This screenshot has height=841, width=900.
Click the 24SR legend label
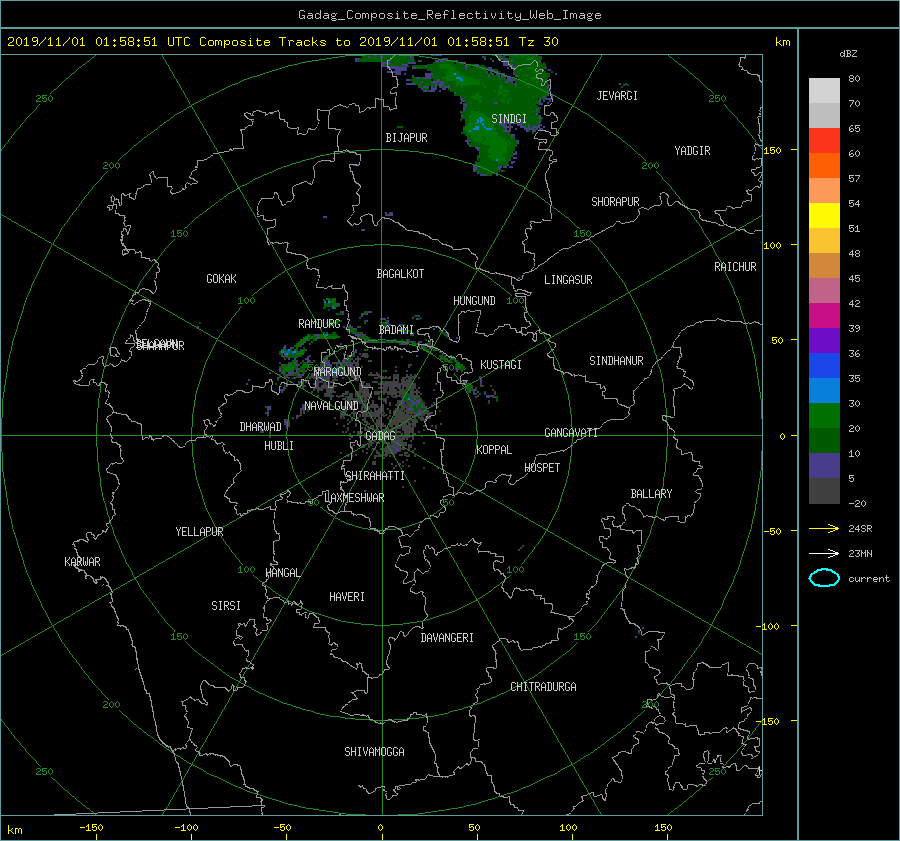860,529
